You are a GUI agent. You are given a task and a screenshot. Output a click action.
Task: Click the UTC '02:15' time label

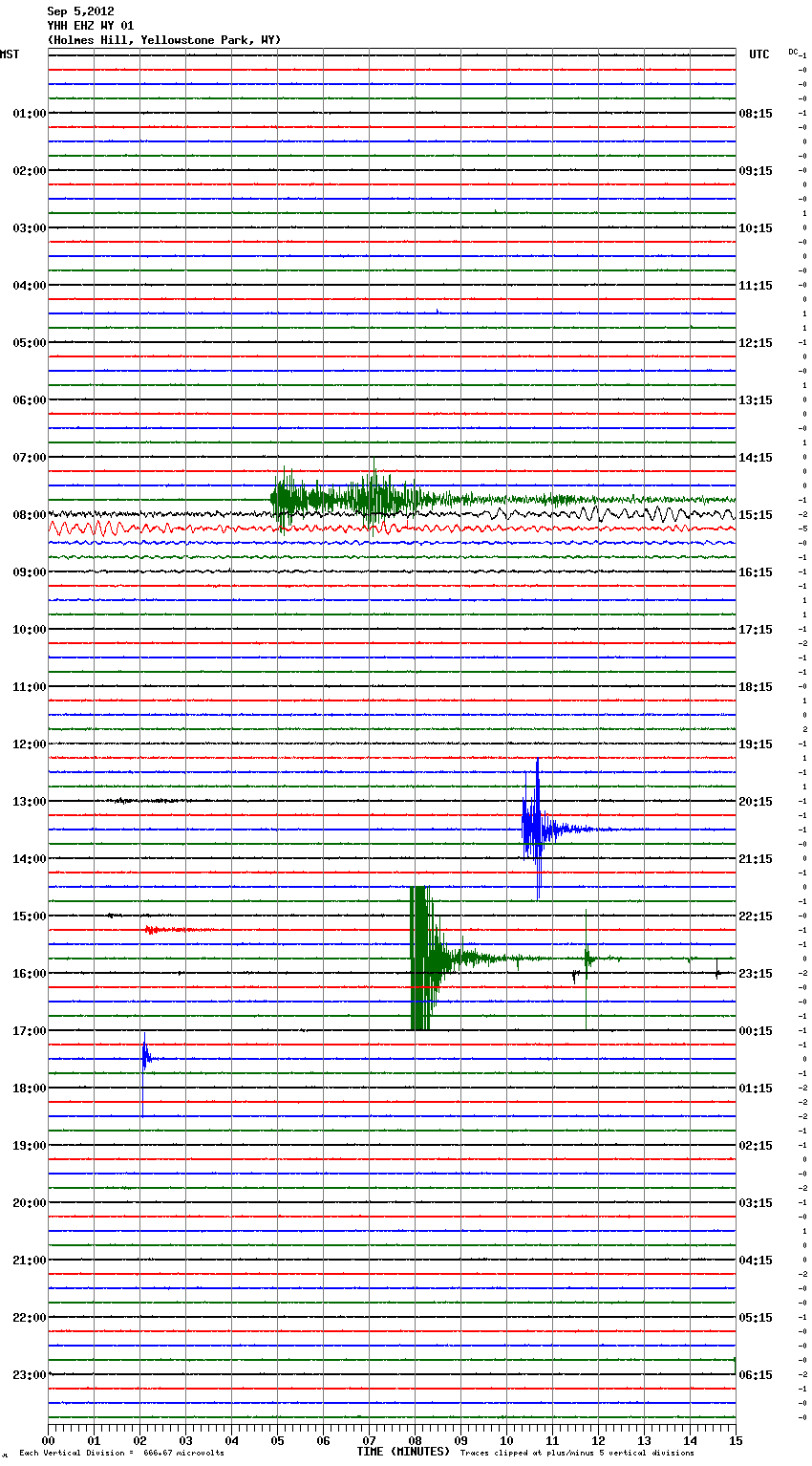pyautogui.click(x=756, y=1146)
